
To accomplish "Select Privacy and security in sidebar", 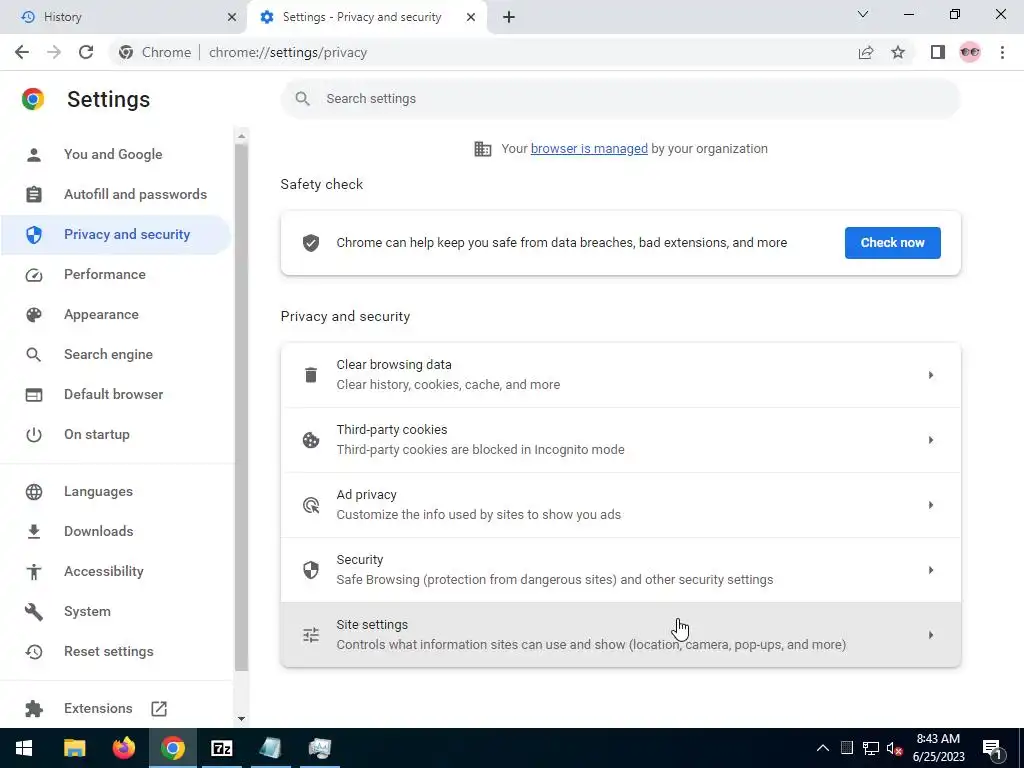I will pos(116,234).
